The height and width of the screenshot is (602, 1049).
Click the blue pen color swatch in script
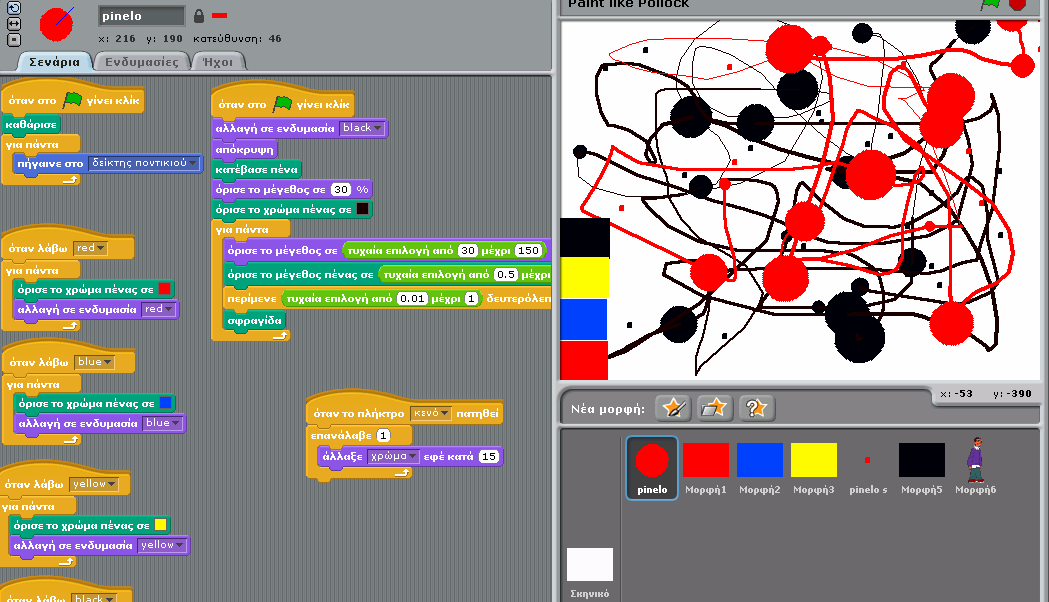[166, 403]
